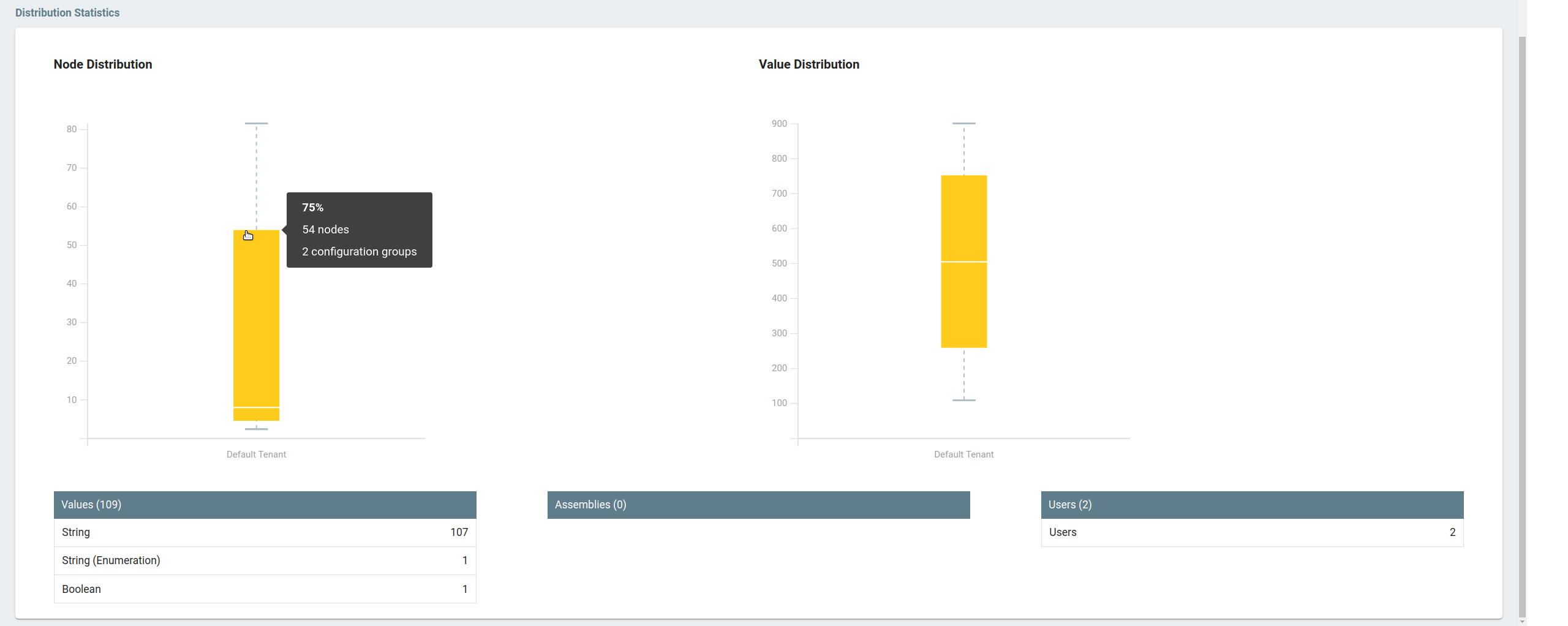The height and width of the screenshot is (626, 1568).
Task: Select the String (Enumeration) row
Action: point(265,560)
